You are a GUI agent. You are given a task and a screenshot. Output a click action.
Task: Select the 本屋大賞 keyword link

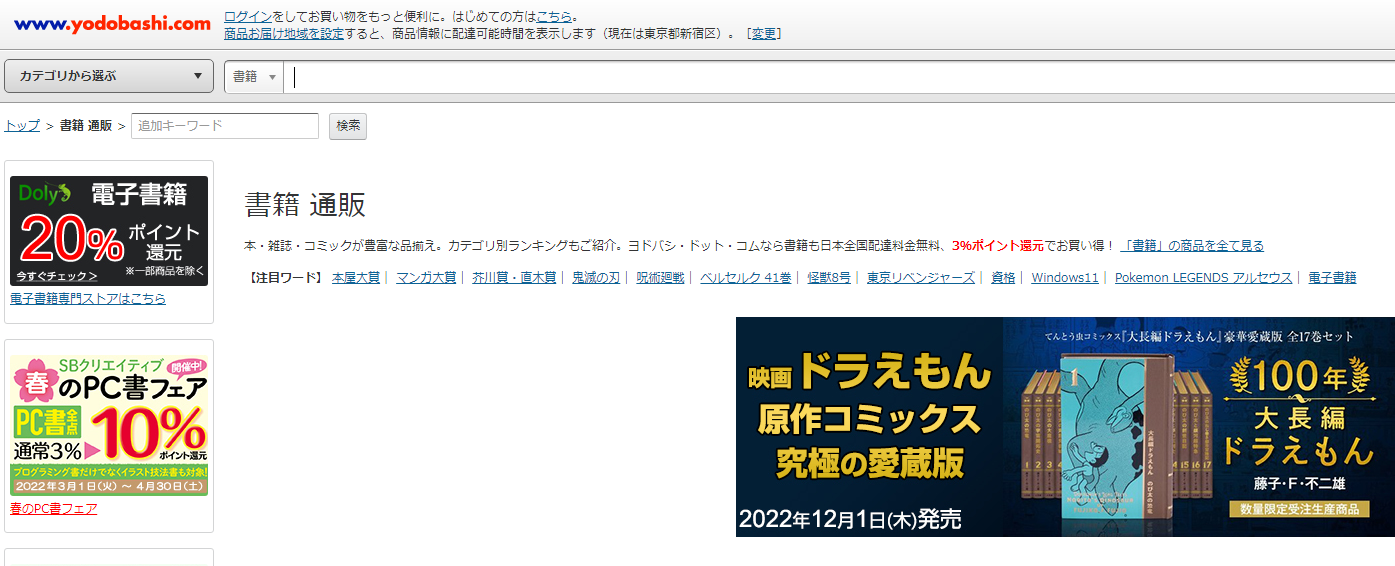tap(356, 278)
